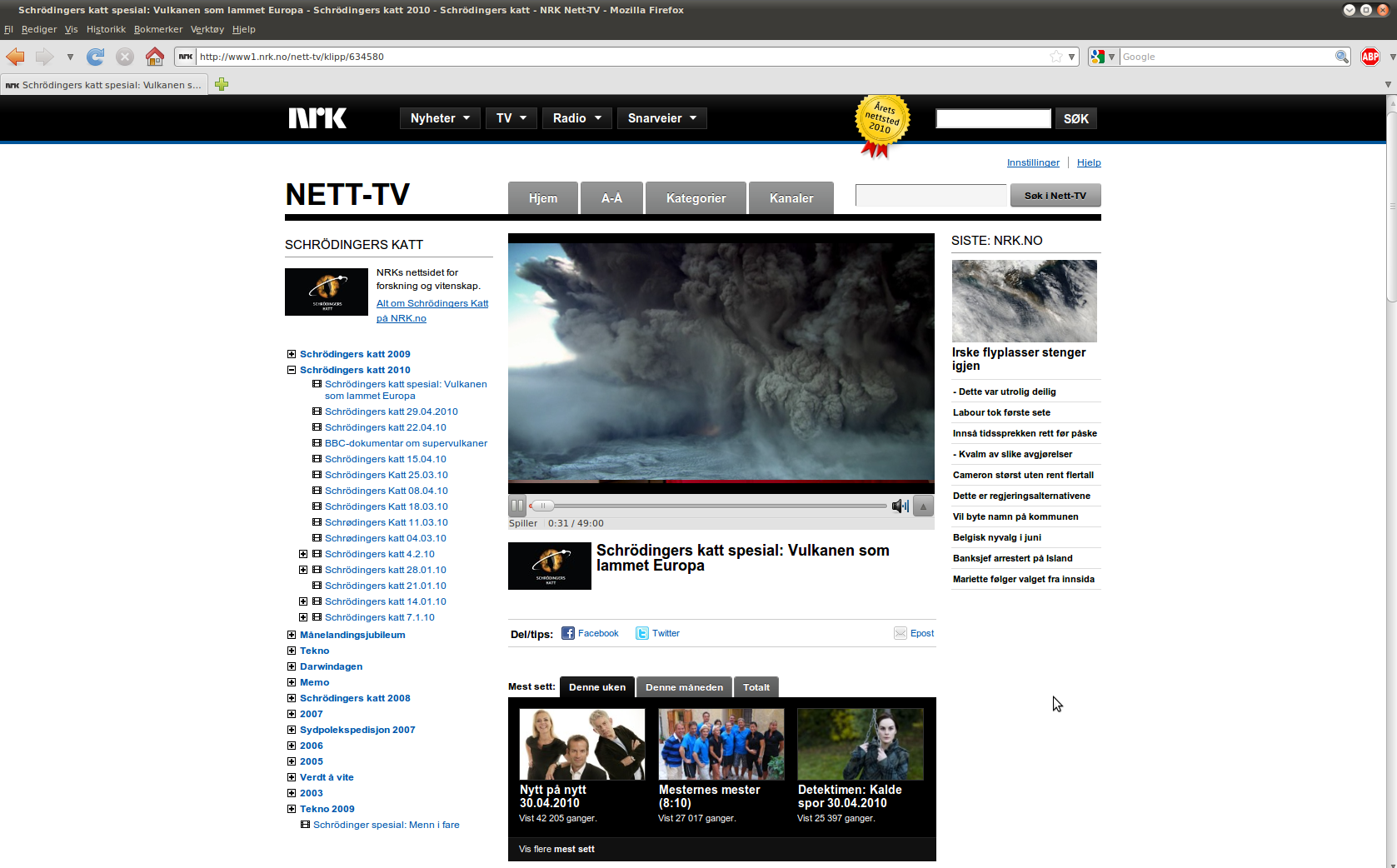1397x868 pixels.
Task: Reload the page with the refresh icon
Action: point(96,57)
